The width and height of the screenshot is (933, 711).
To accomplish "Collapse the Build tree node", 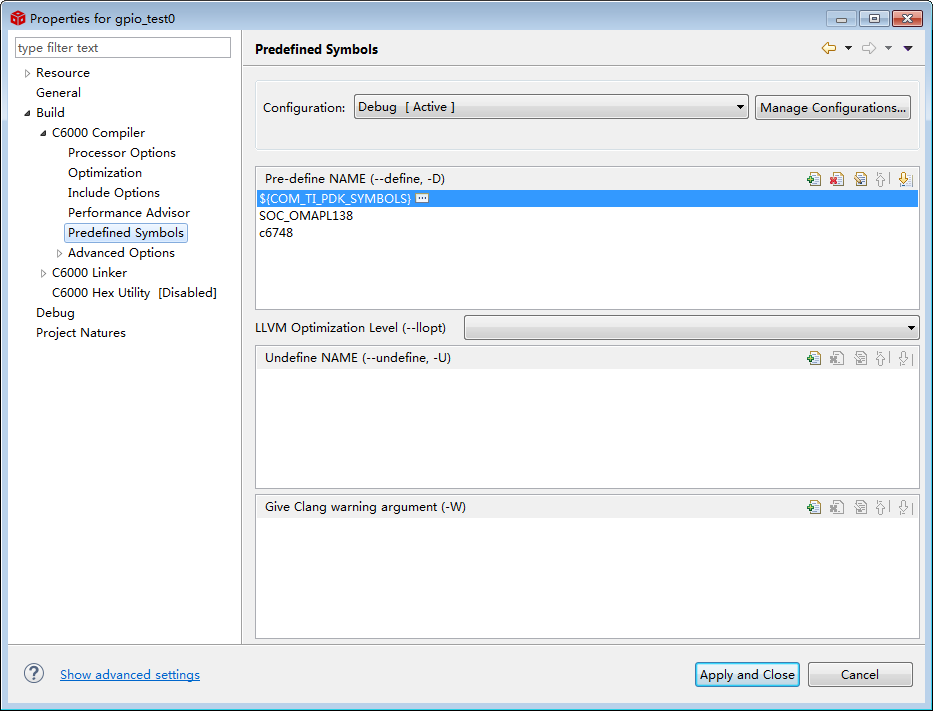I will [27, 113].
